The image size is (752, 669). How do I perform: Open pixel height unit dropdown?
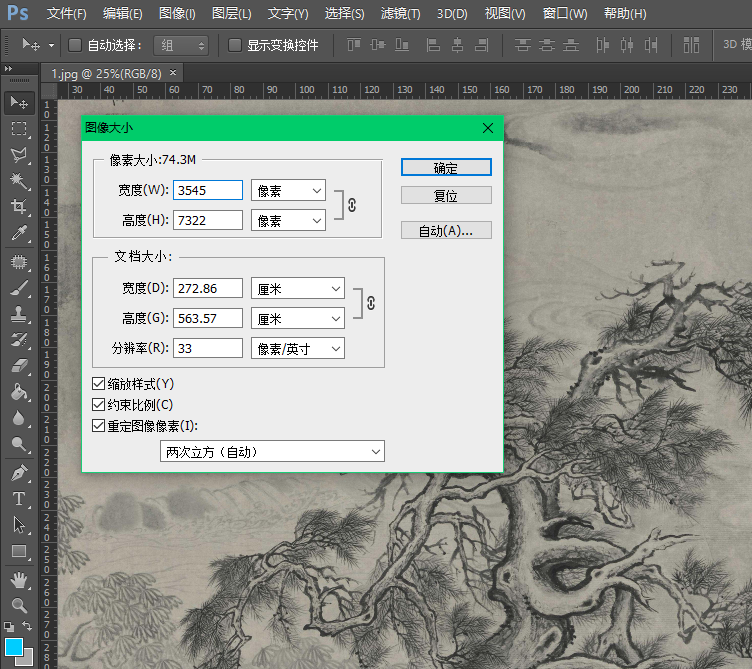(288, 221)
